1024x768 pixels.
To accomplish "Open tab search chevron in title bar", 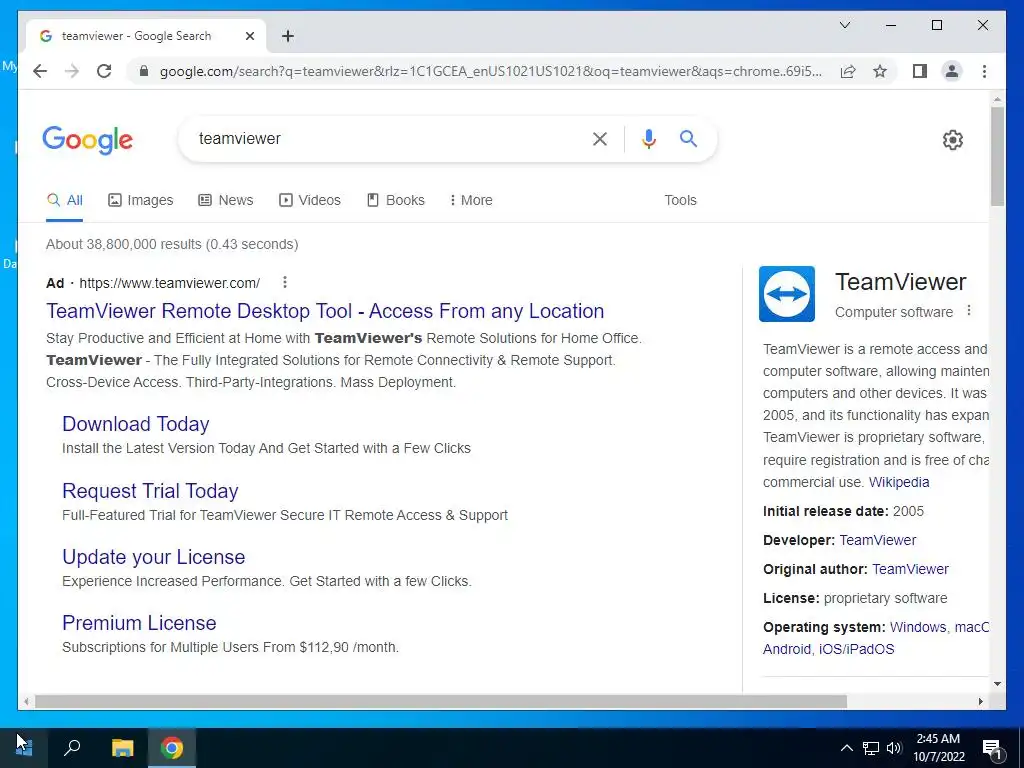I will pos(845,25).
